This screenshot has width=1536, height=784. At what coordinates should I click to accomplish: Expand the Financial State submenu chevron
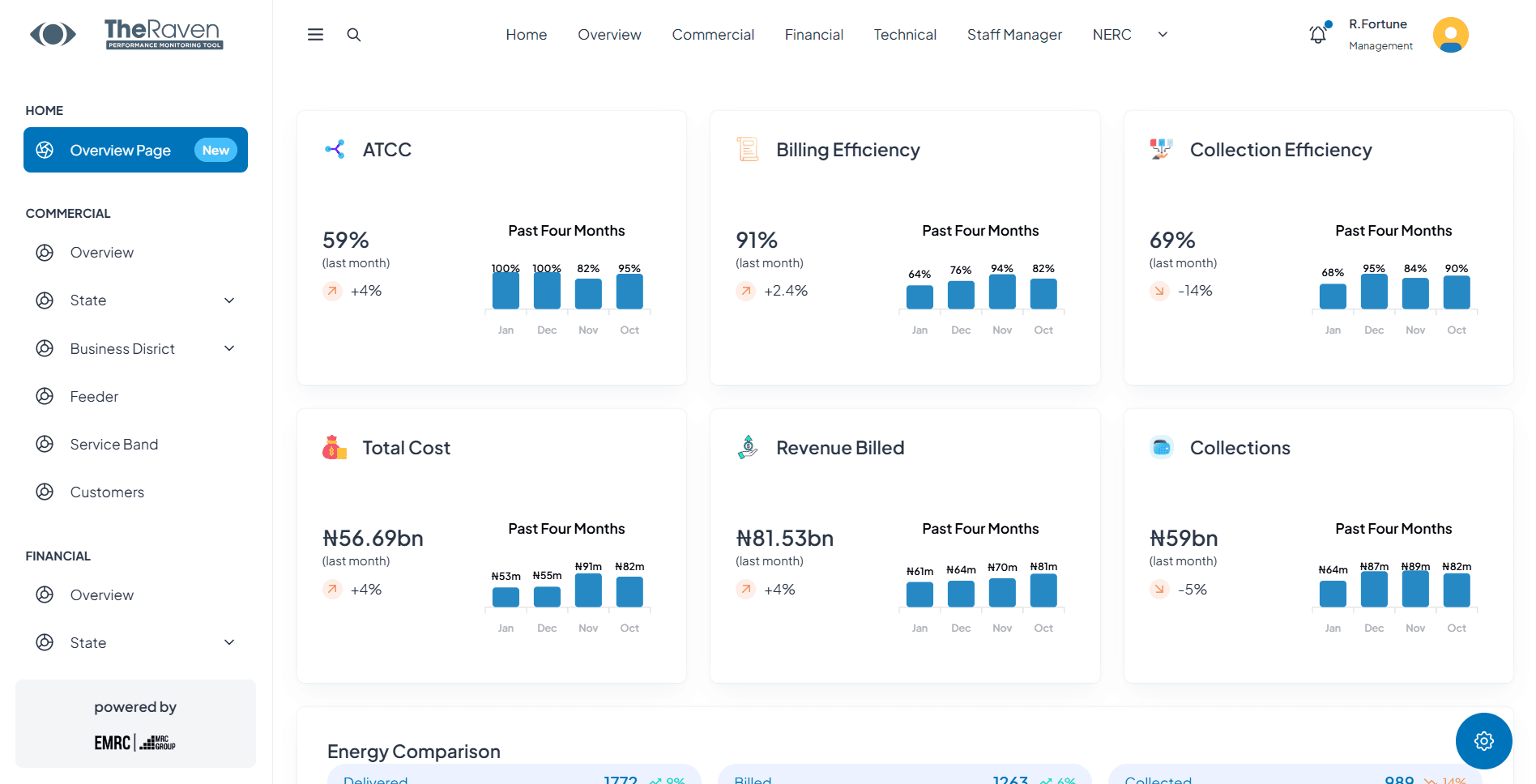229,642
